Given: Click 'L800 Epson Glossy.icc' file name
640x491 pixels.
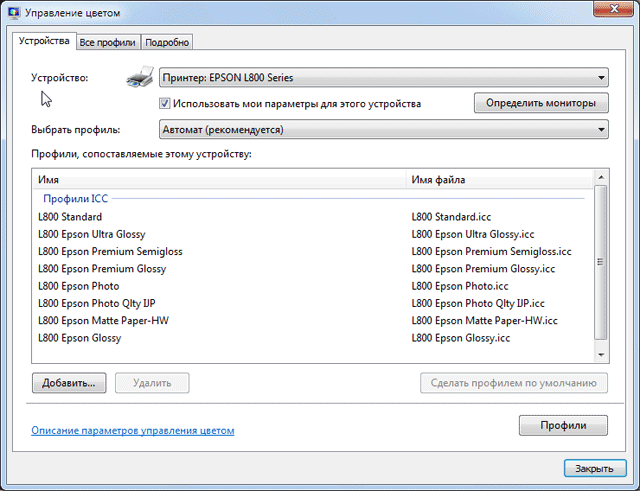Looking at the screenshot, I should pos(460,338).
